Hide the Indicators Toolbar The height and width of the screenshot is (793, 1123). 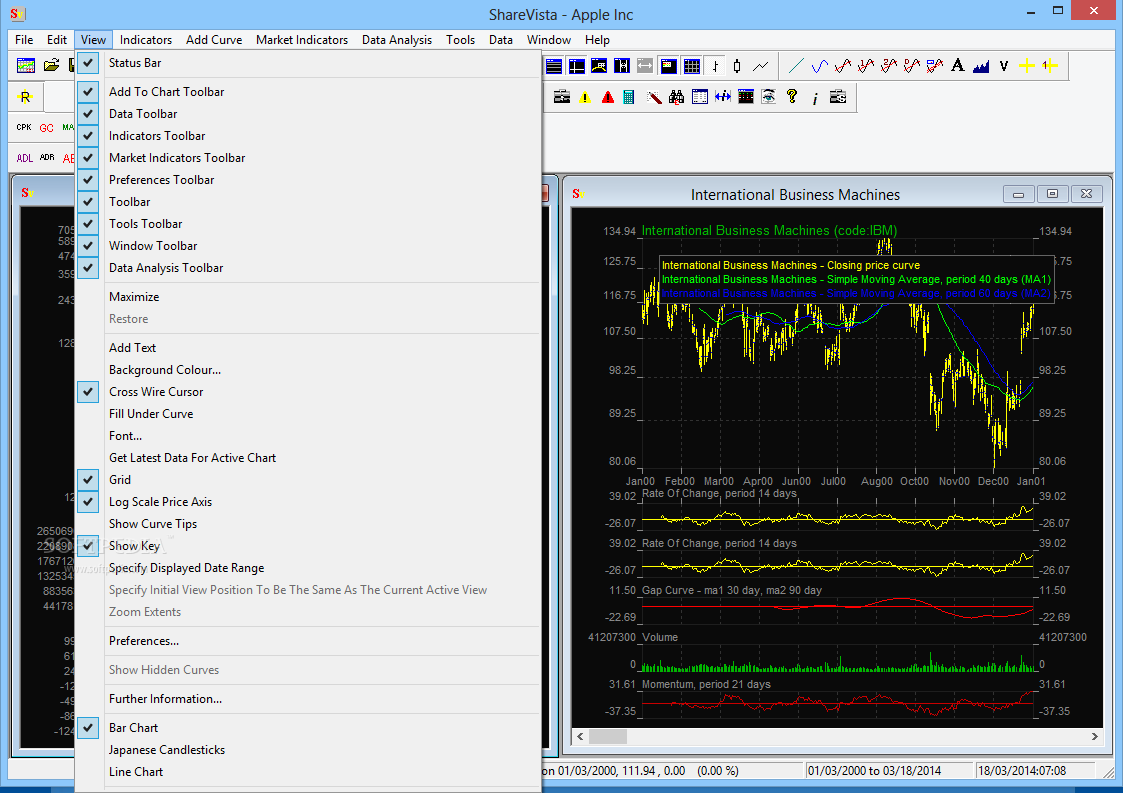point(308,136)
